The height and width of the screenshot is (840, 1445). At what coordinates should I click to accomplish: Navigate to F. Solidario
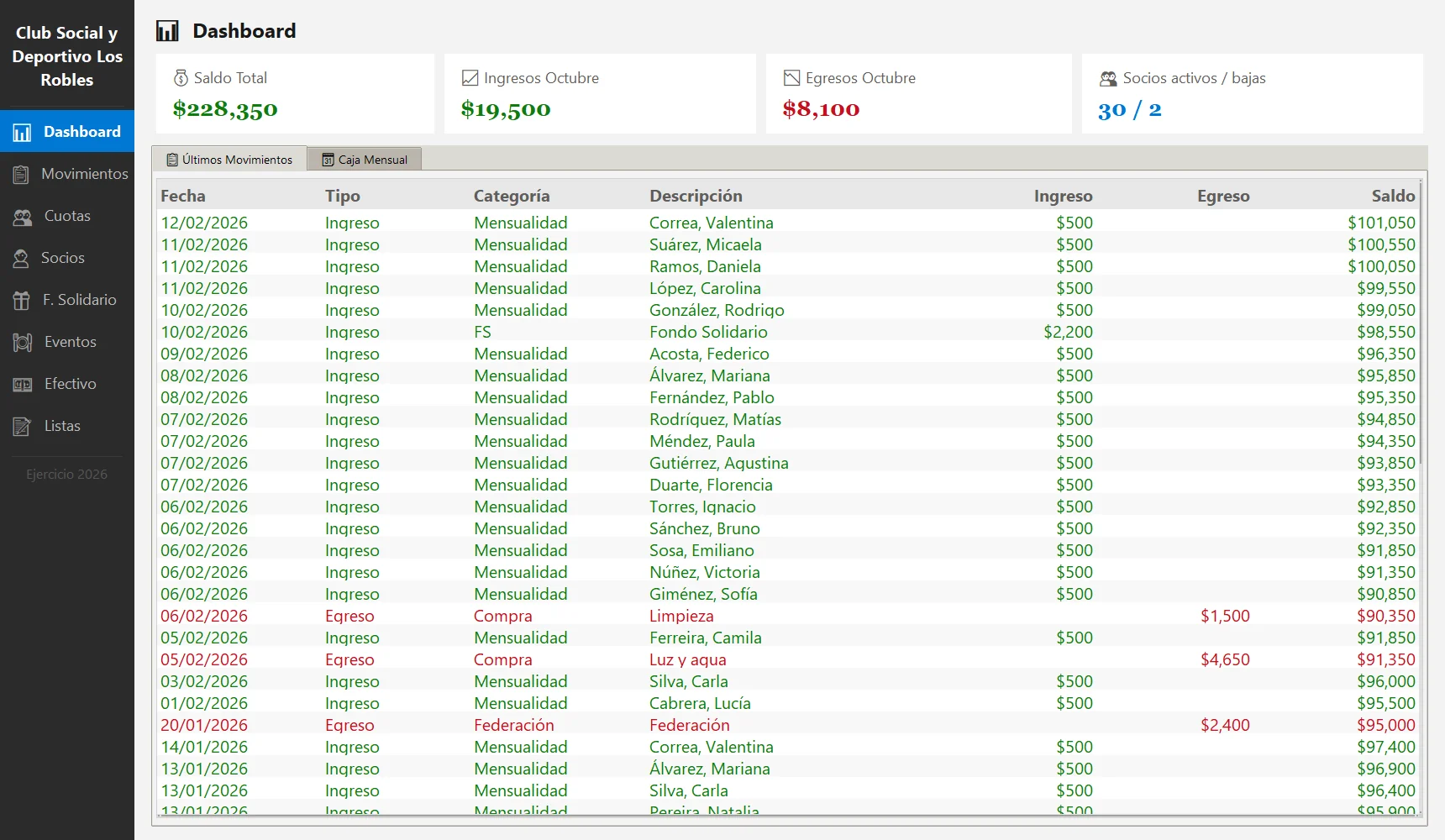pyautogui.click(x=67, y=300)
